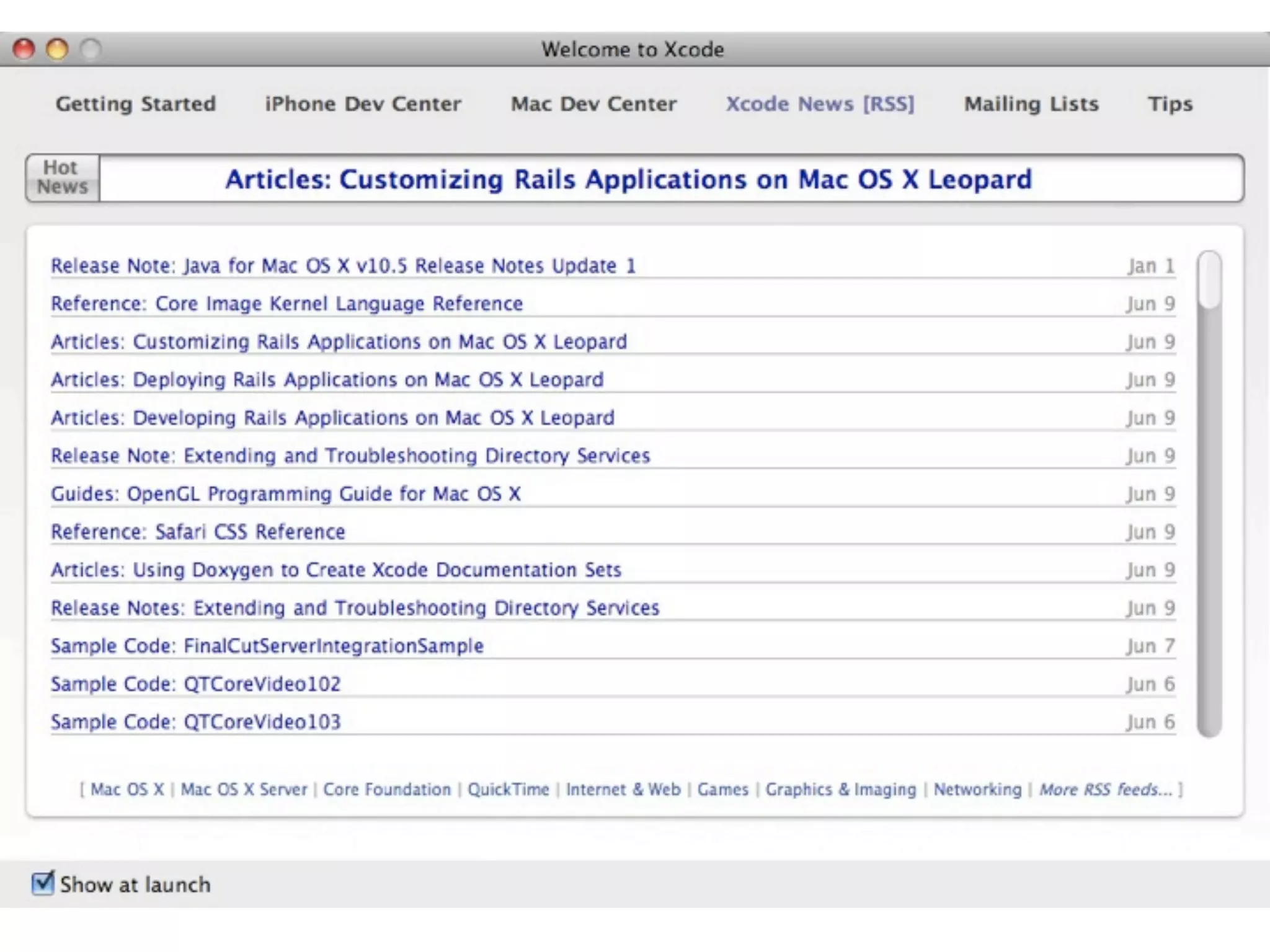Open FinalCutServerIntegrationSample sample code
1270x952 pixels.
267,646
